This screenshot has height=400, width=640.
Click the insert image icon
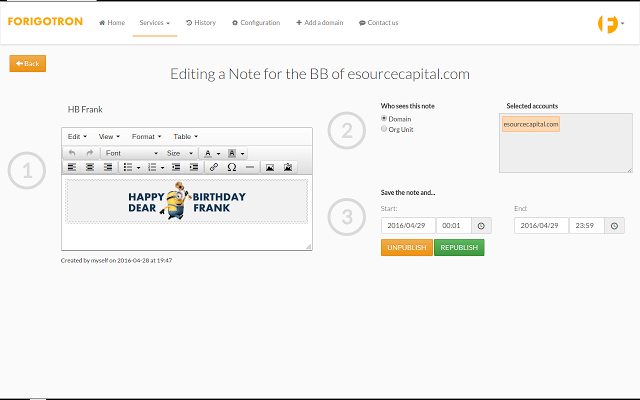(269, 167)
